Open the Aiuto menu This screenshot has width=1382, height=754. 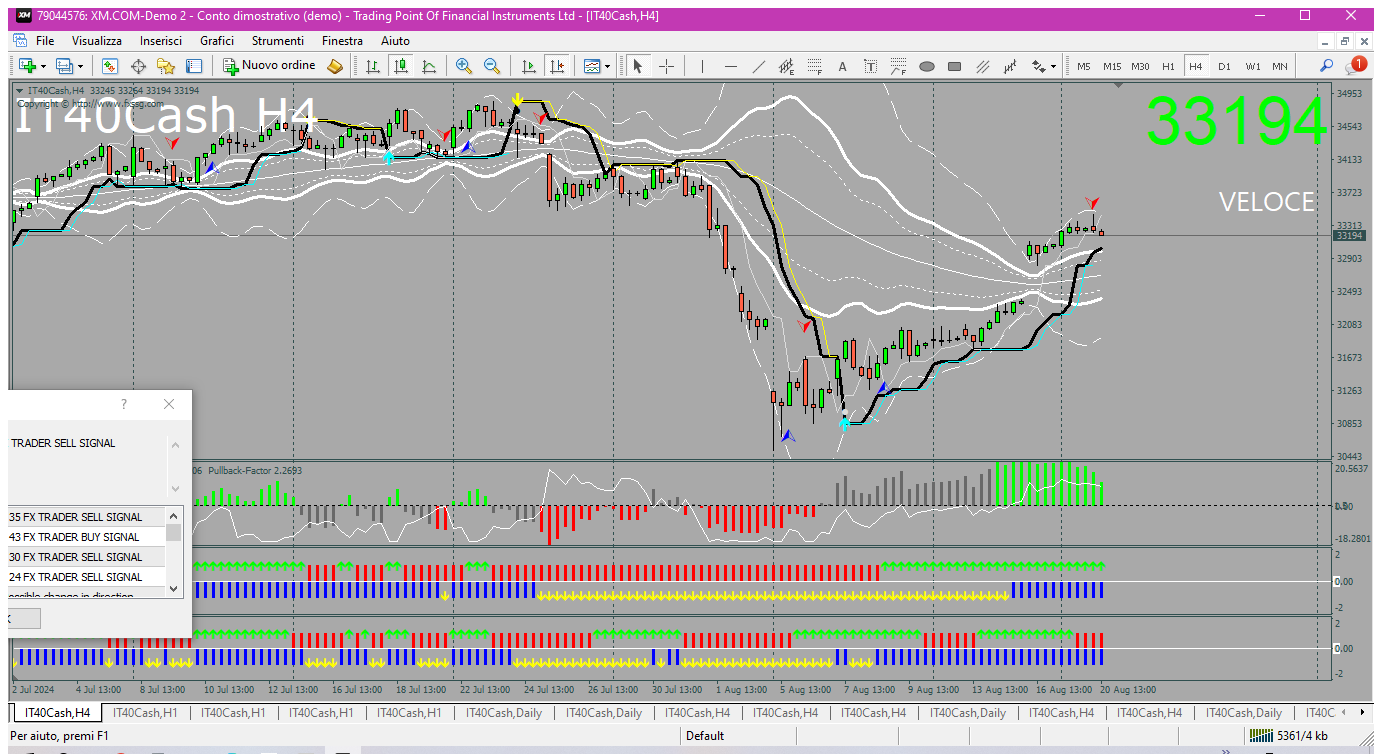pyautogui.click(x=395, y=41)
